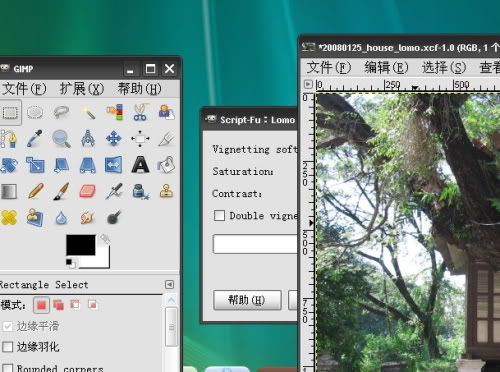Enable the Rounded corners checkbox

pos(8,368)
